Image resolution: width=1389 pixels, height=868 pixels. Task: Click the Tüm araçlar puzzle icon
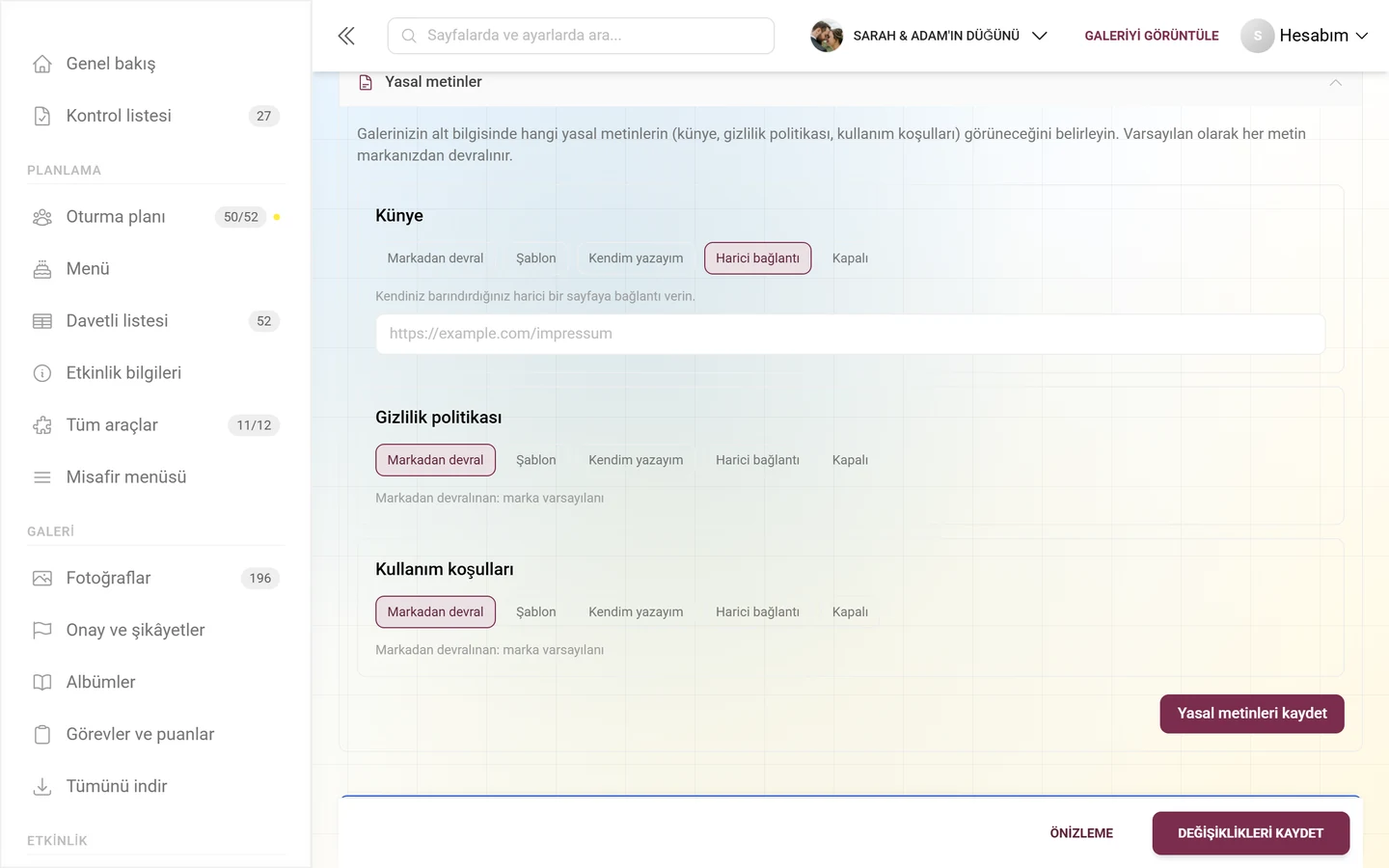pos(42,425)
